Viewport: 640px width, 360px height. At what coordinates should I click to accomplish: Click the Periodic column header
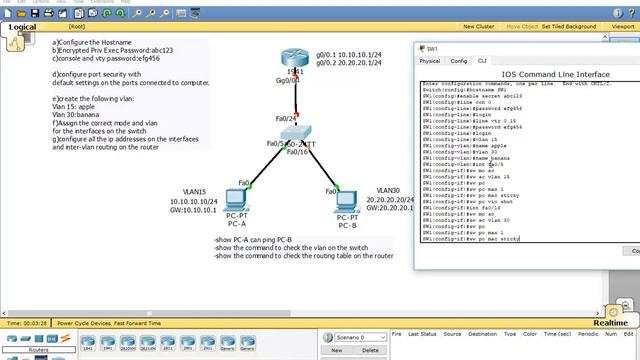point(588,334)
